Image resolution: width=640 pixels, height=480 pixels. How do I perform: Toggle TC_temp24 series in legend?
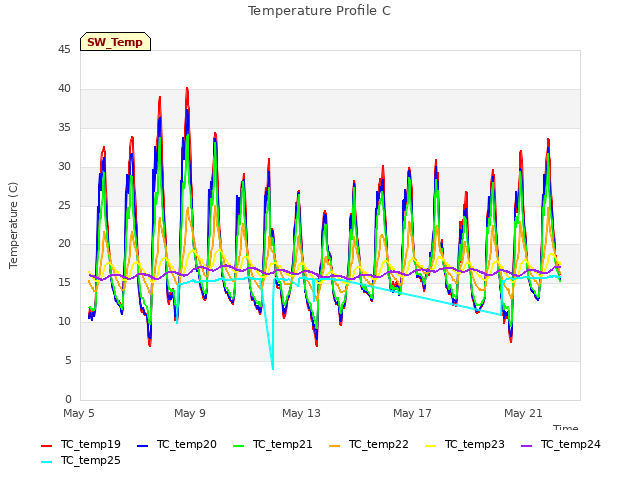click(561, 444)
